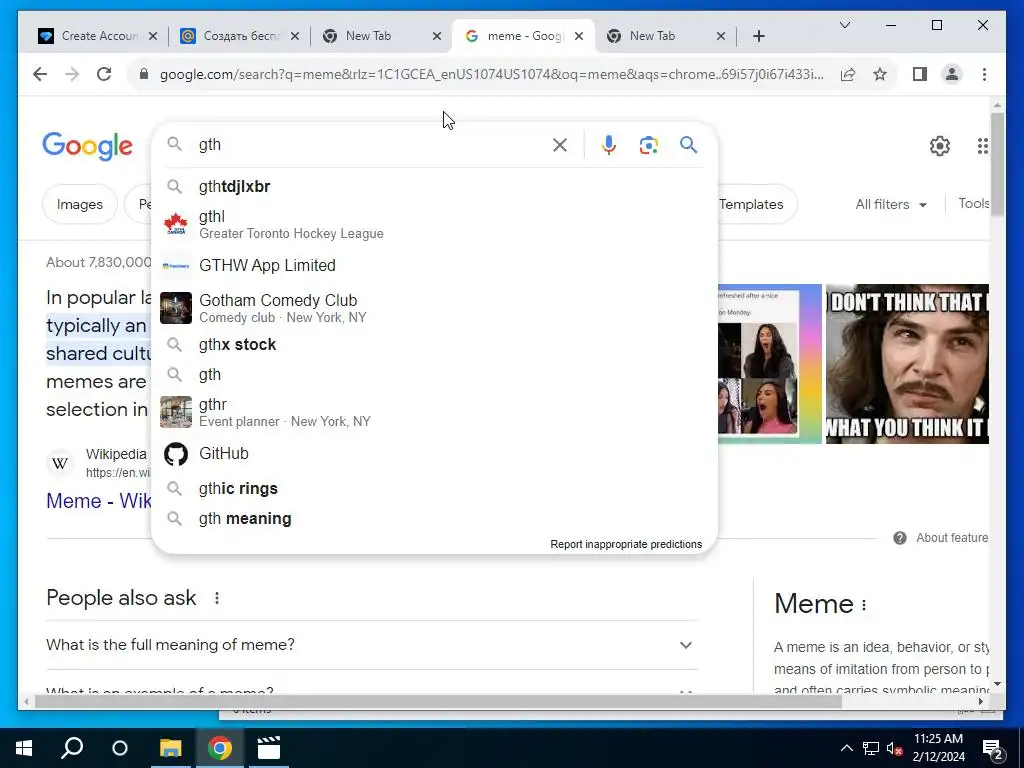Viewport: 1024px width, 768px height.
Task: Close the meme - Google tab
Action: click(579, 36)
